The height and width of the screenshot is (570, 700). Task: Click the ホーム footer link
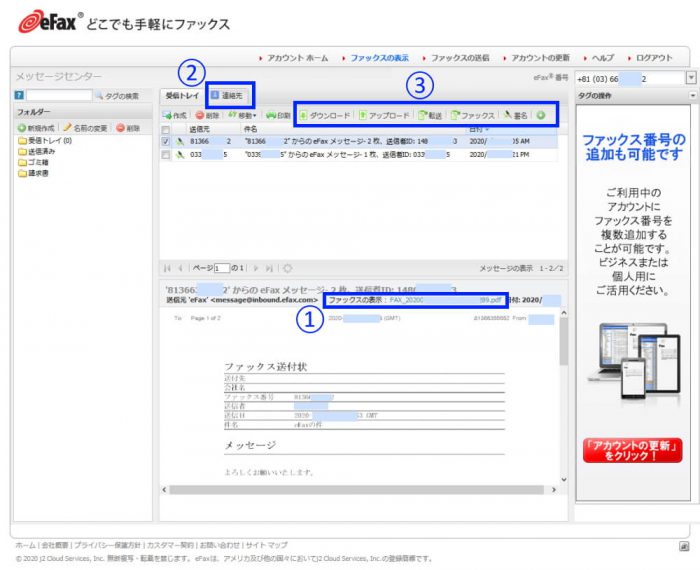coord(25,545)
